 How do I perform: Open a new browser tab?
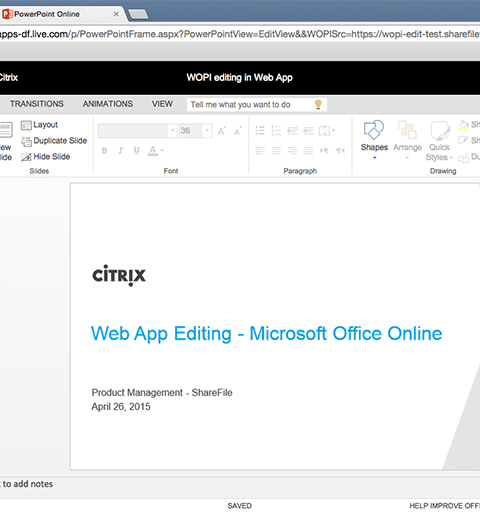(x=138, y=14)
